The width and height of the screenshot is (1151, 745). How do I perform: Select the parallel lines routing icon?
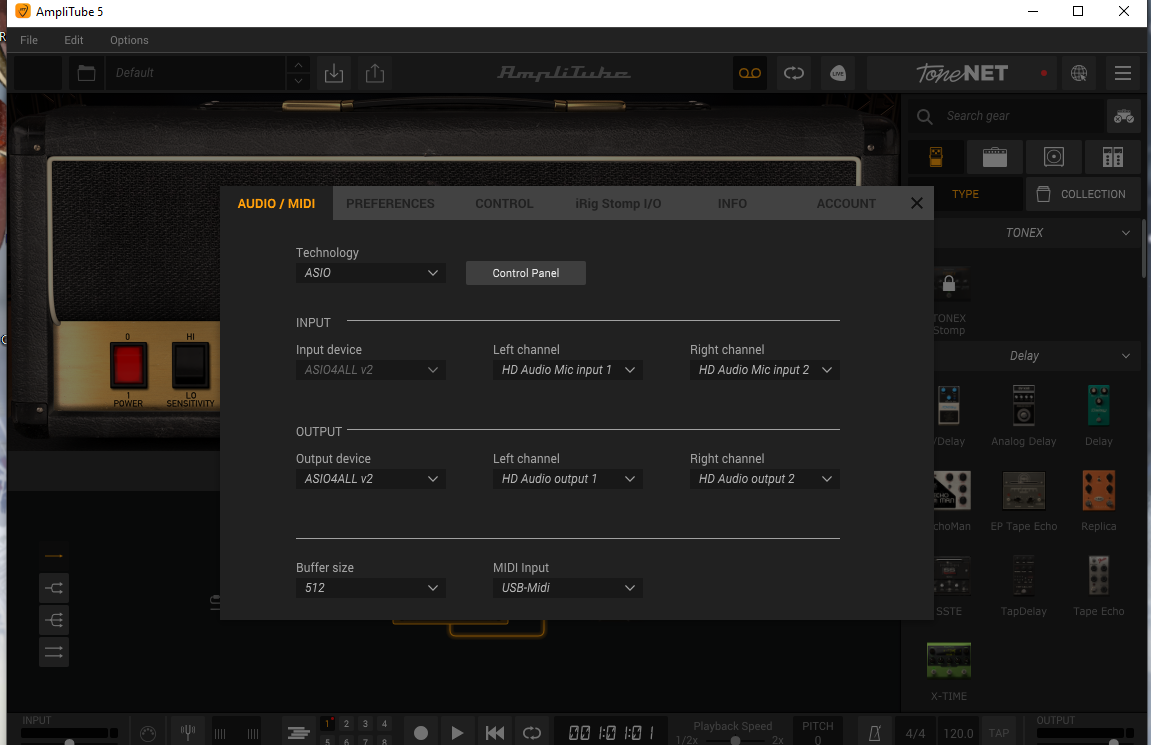(54, 652)
